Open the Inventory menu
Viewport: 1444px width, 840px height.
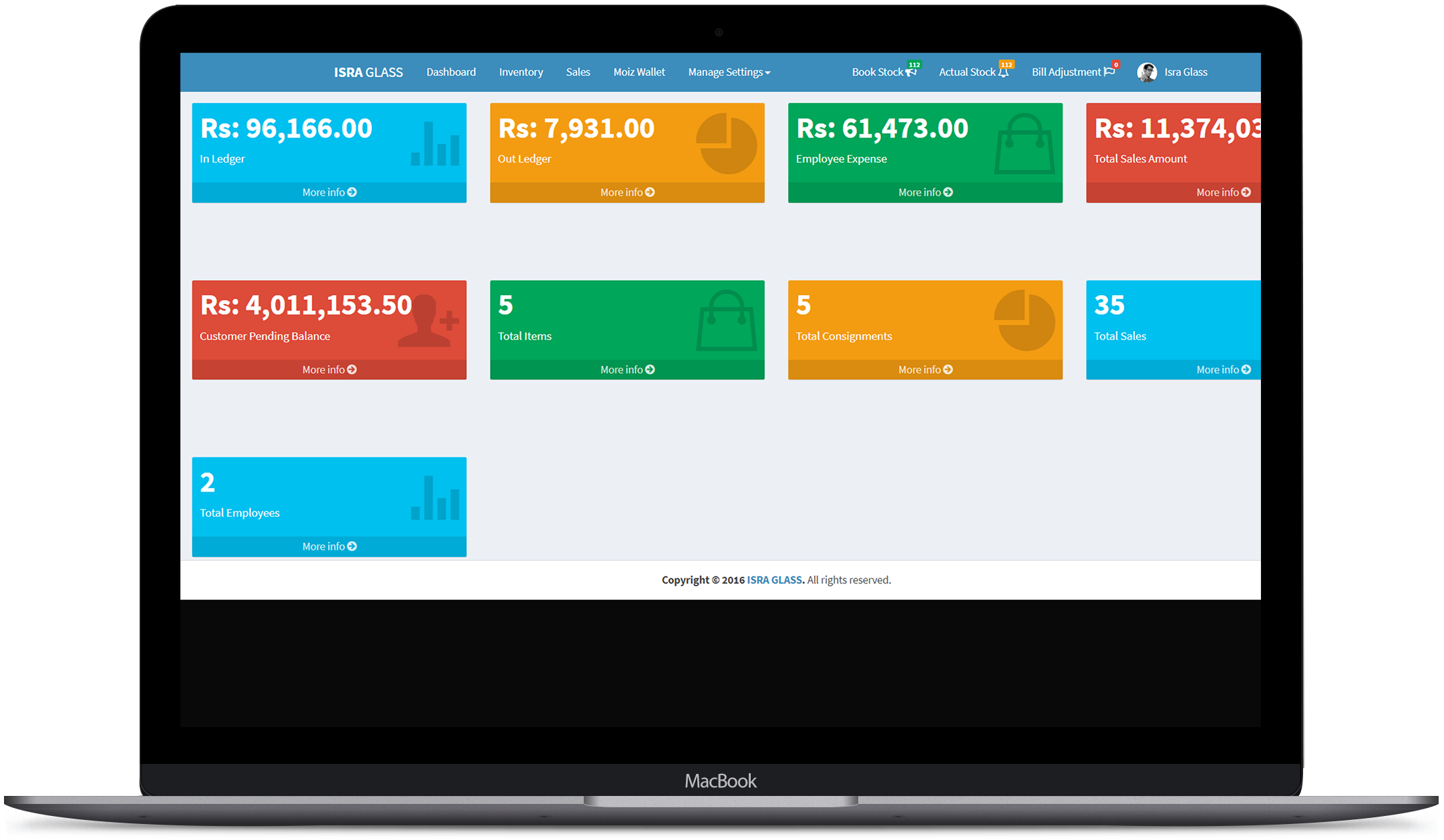click(520, 72)
